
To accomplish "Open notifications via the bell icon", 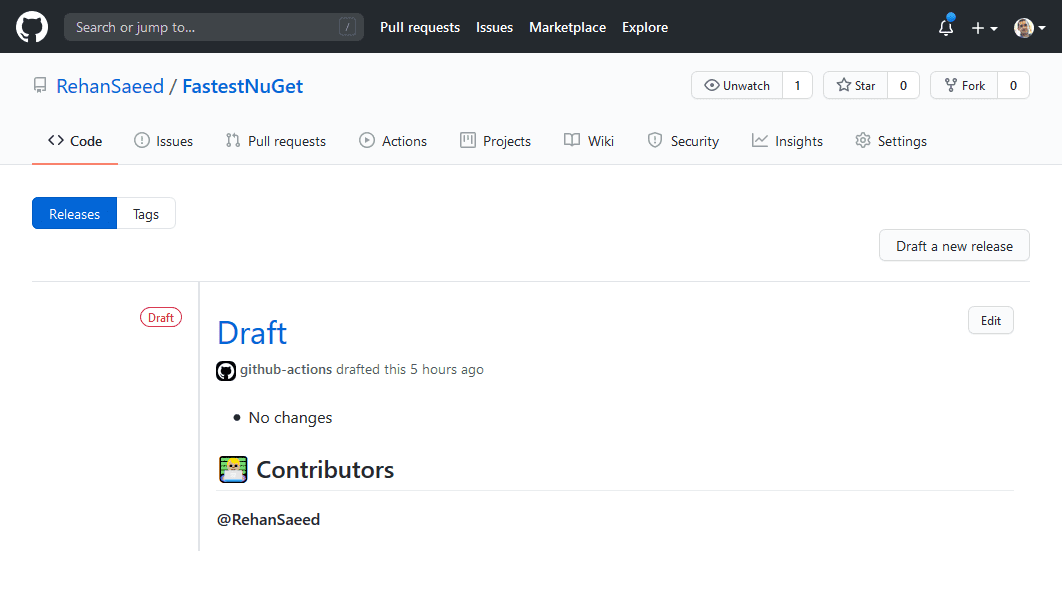I will coord(945,27).
